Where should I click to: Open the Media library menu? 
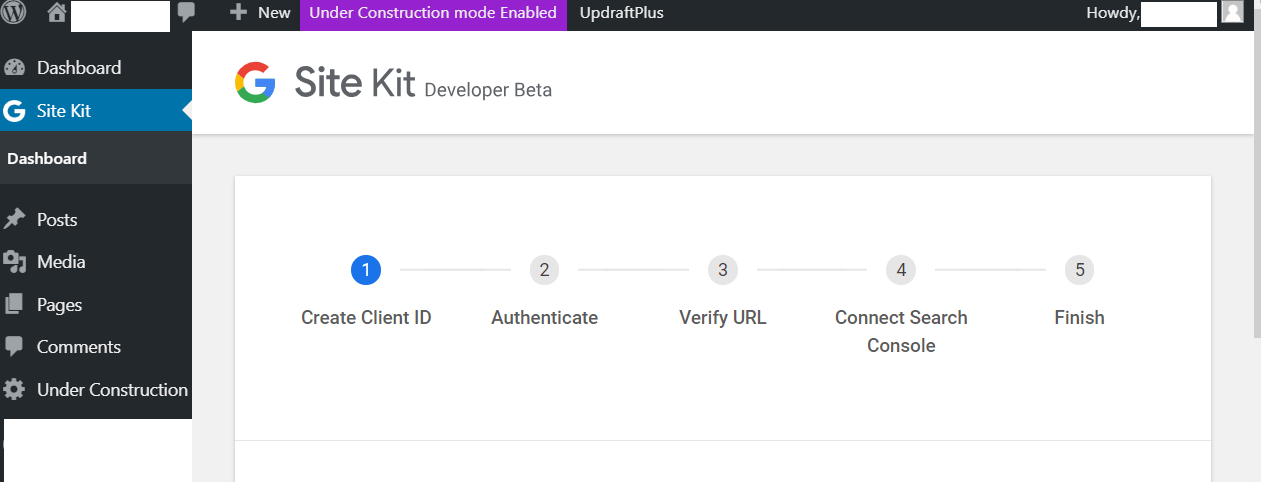point(60,262)
